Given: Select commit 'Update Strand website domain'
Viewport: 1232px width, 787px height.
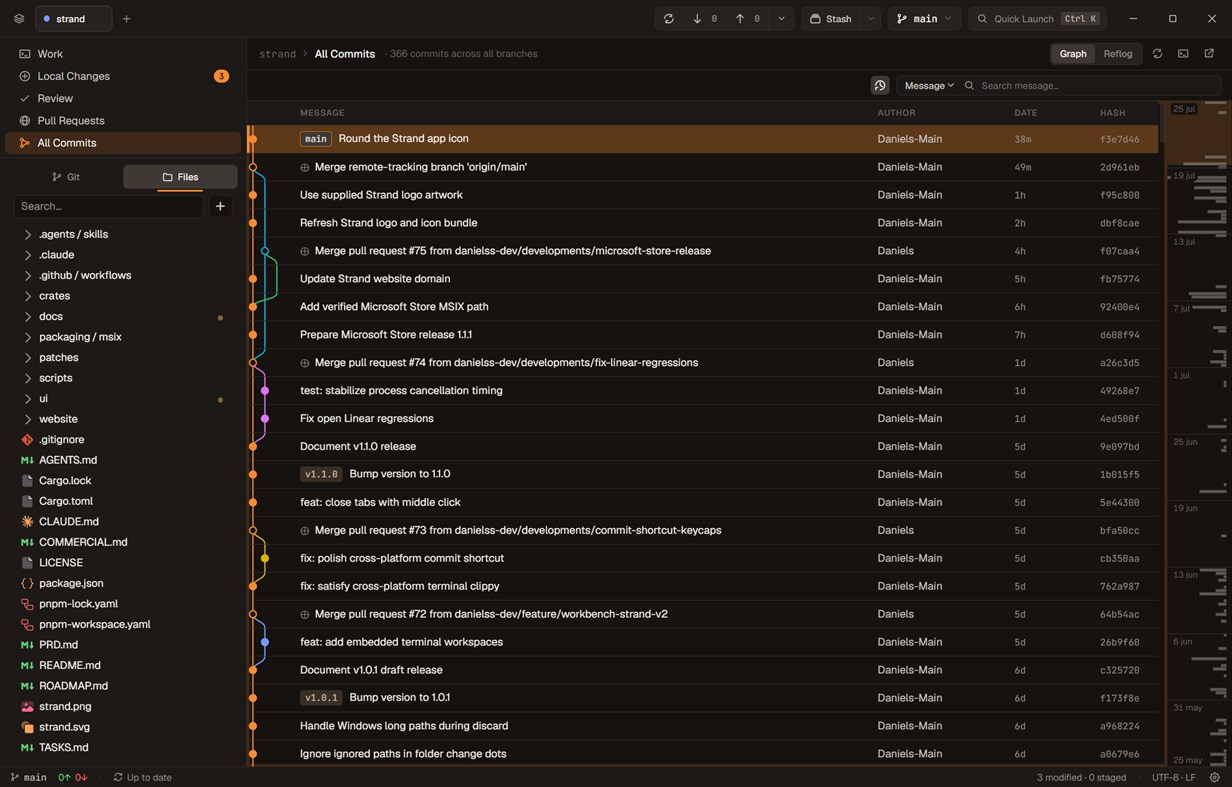Looking at the screenshot, I should [703, 279].
